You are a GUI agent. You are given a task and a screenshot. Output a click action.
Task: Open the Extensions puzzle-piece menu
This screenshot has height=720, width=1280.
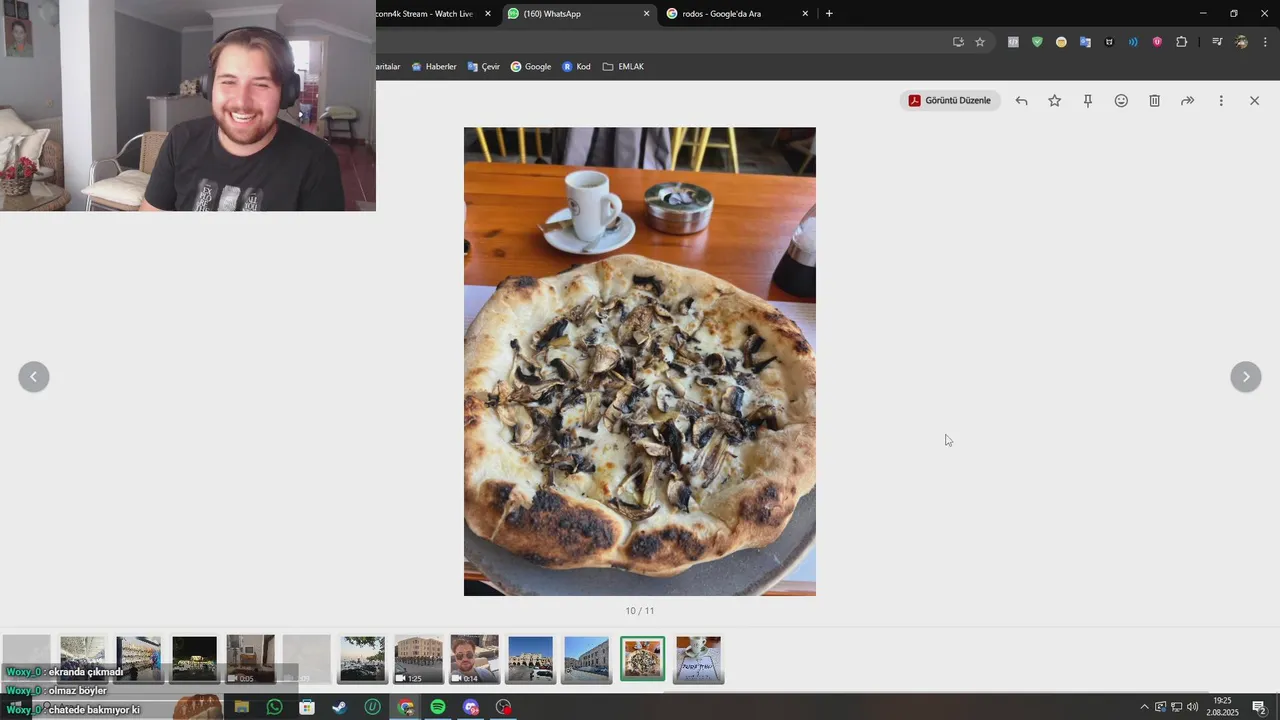(x=1182, y=42)
